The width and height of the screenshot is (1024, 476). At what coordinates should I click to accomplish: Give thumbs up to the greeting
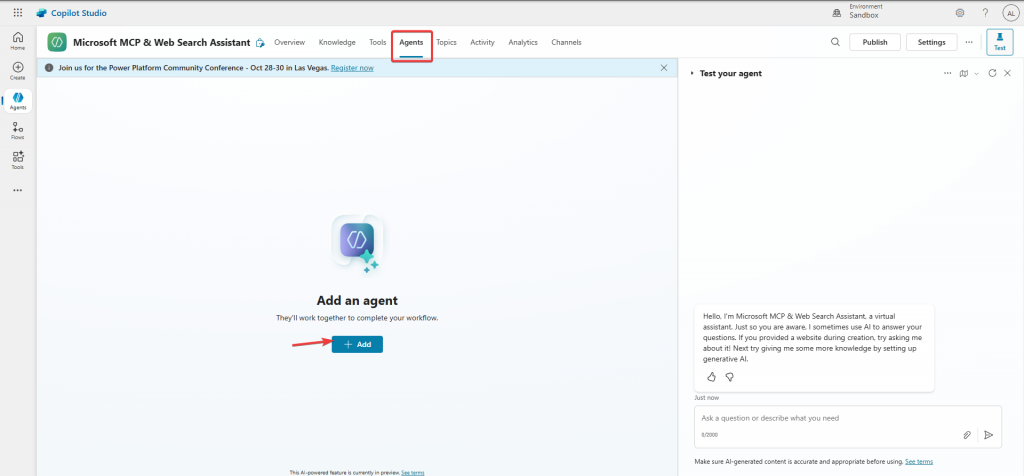712,377
